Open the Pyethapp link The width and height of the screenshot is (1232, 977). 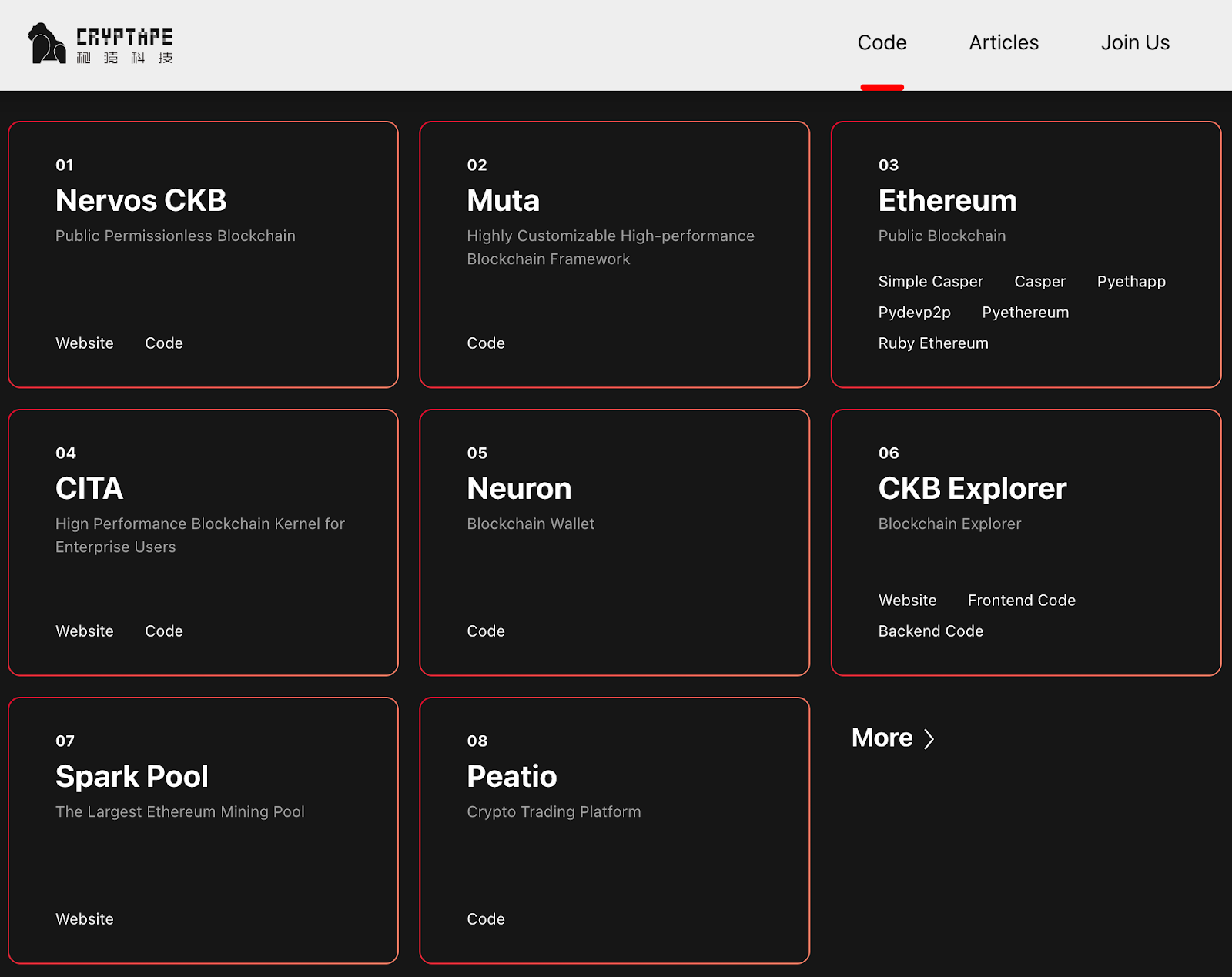click(1131, 282)
